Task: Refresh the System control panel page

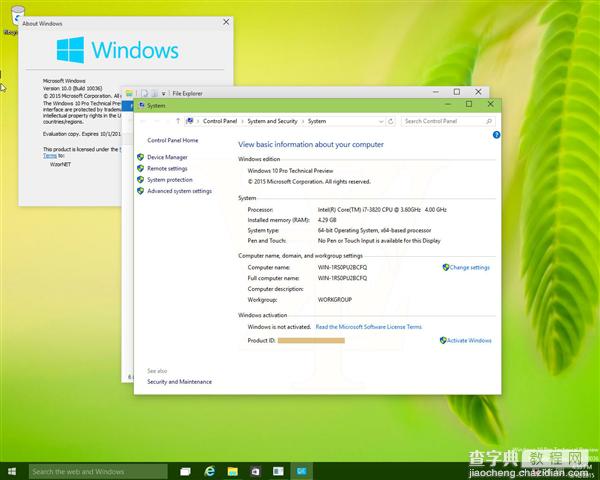Action: coord(391,121)
